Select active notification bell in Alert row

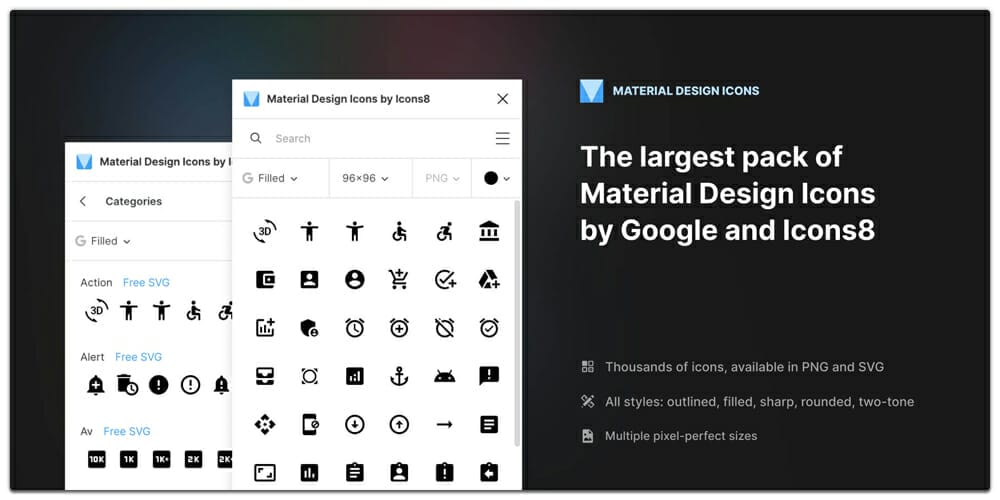pyautogui.click(x=96, y=385)
